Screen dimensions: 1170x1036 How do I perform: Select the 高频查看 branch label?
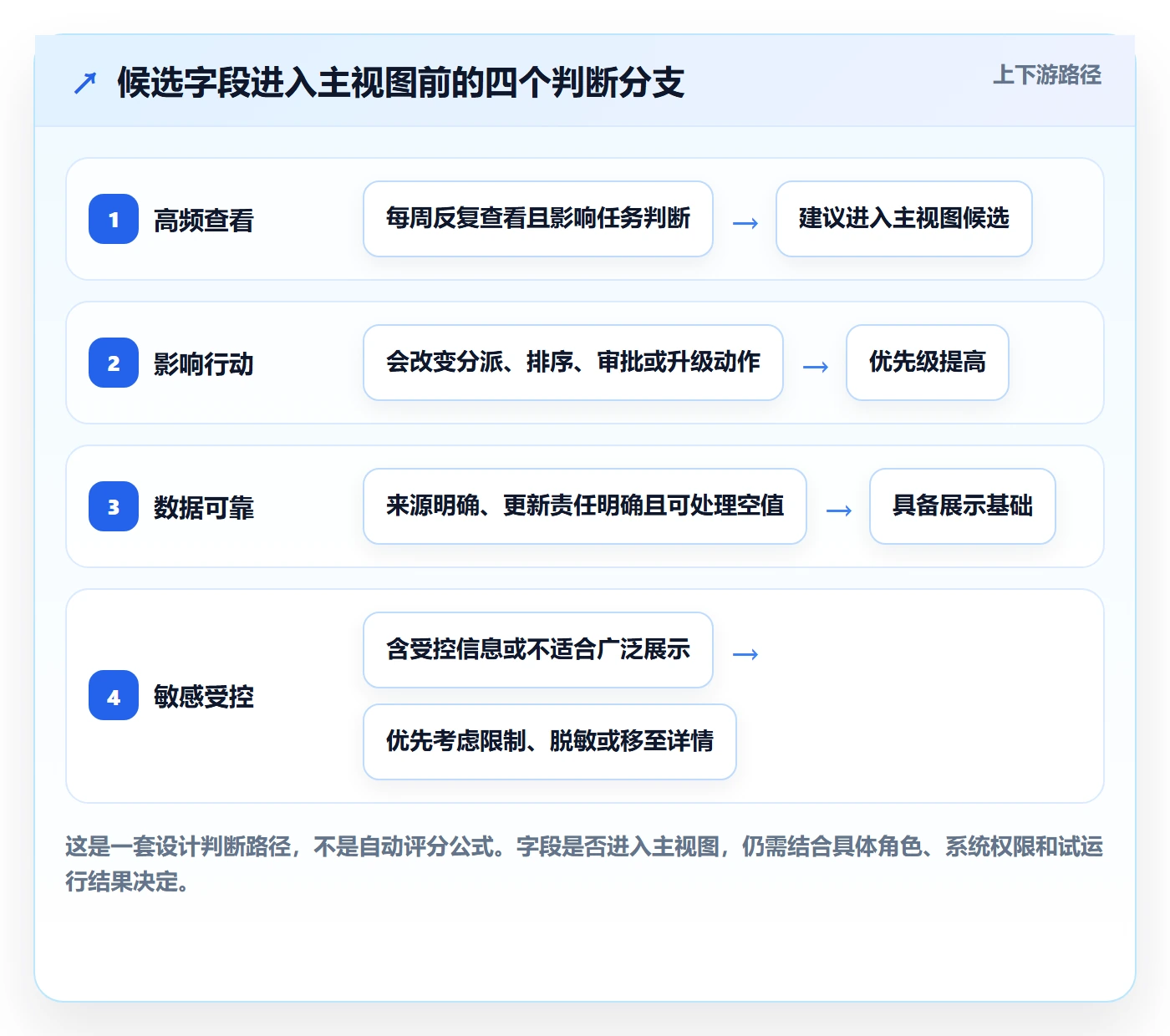pos(204,220)
